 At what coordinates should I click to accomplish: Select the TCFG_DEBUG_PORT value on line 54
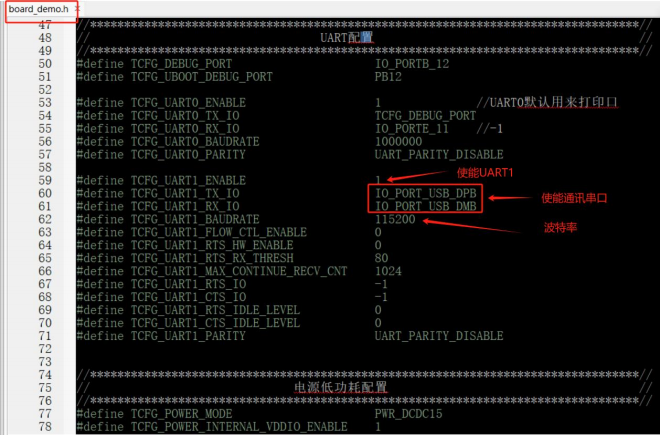425,116
